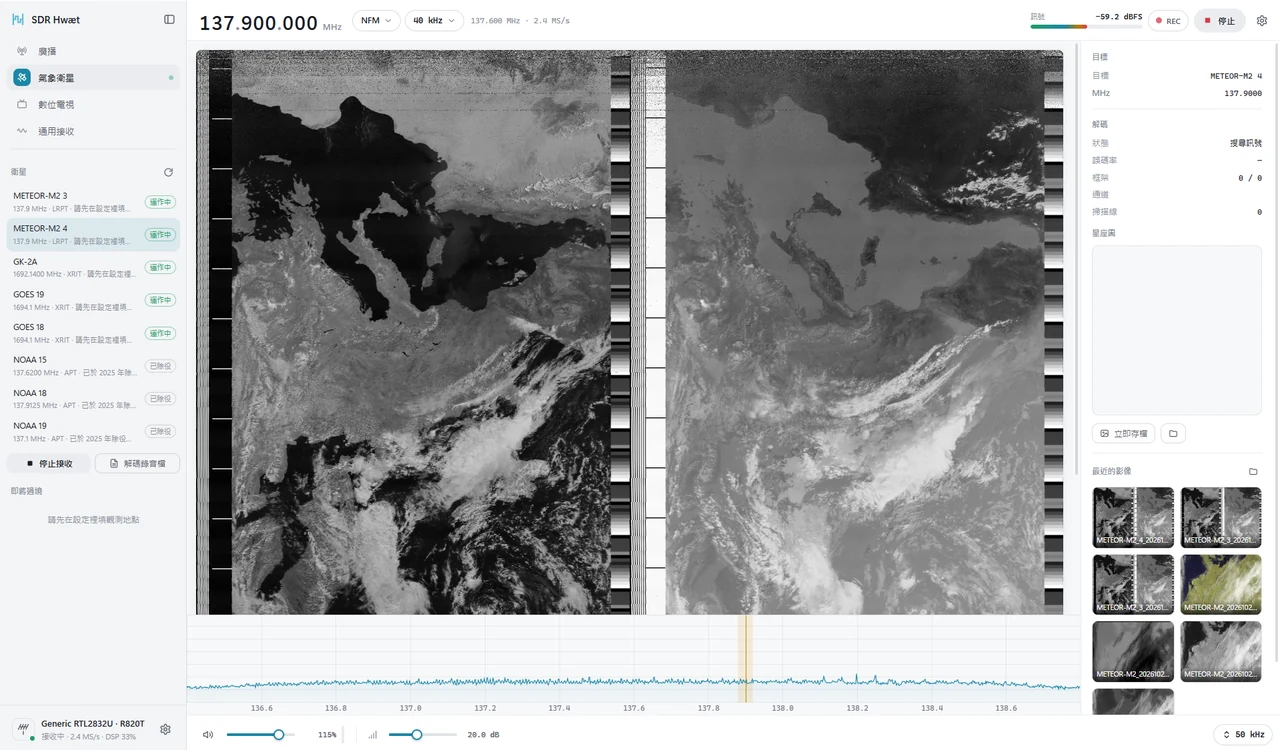Click the decoded satellite image preview

[x=630, y=332]
